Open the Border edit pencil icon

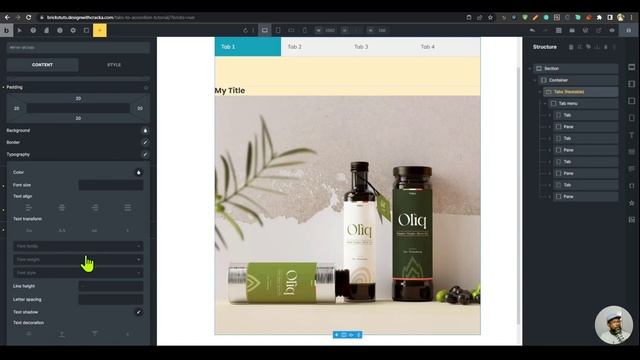point(145,142)
